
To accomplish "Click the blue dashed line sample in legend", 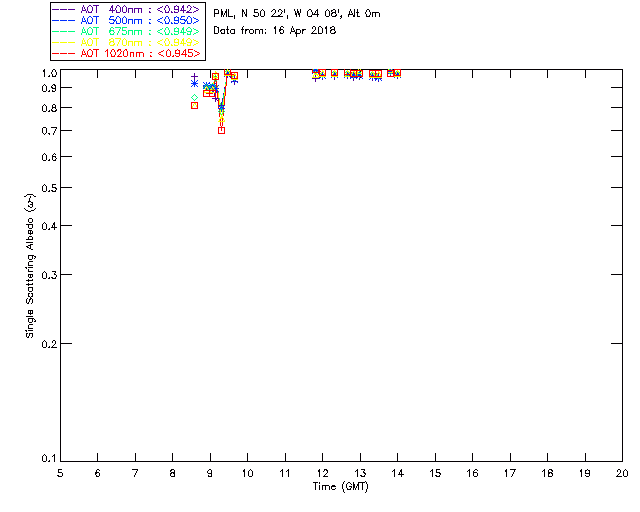I will (x=64, y=20).
